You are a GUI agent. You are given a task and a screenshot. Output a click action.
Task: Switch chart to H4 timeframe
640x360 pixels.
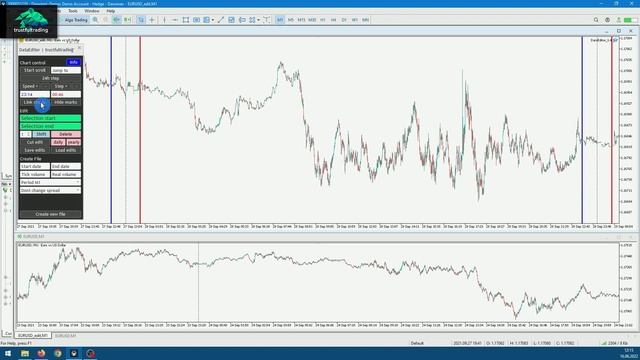333,20
